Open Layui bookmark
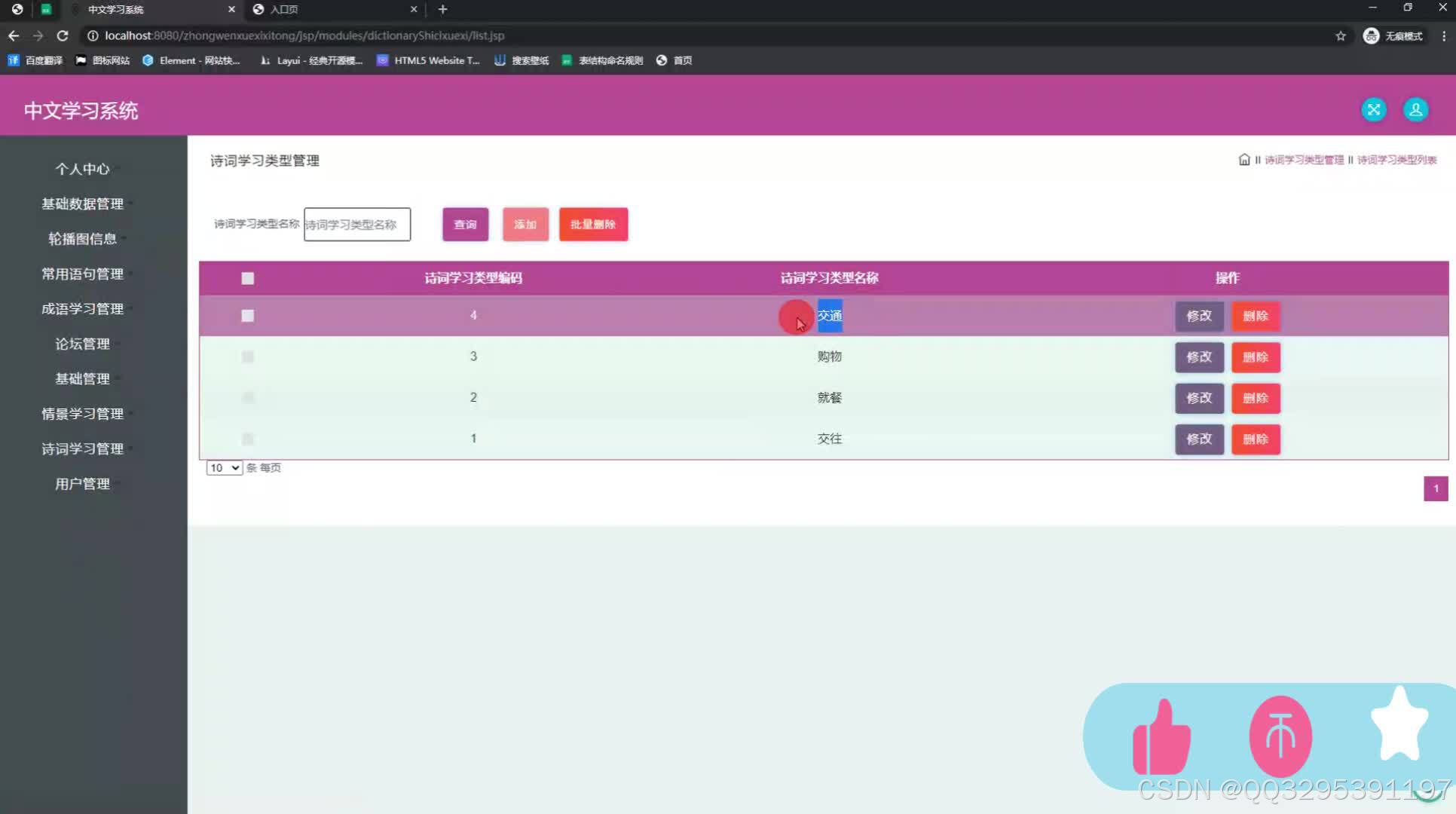The height and width of the screenshot is (814, 1456). click(311, 60)
